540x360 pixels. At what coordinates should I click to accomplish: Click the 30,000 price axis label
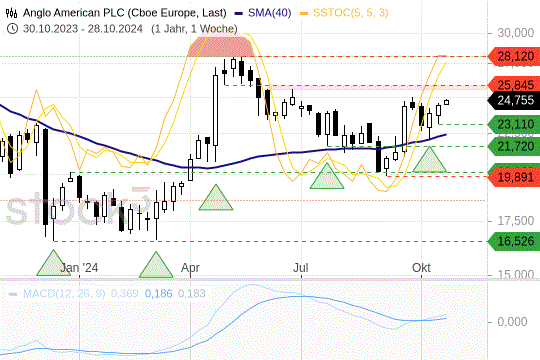point(516,33)
